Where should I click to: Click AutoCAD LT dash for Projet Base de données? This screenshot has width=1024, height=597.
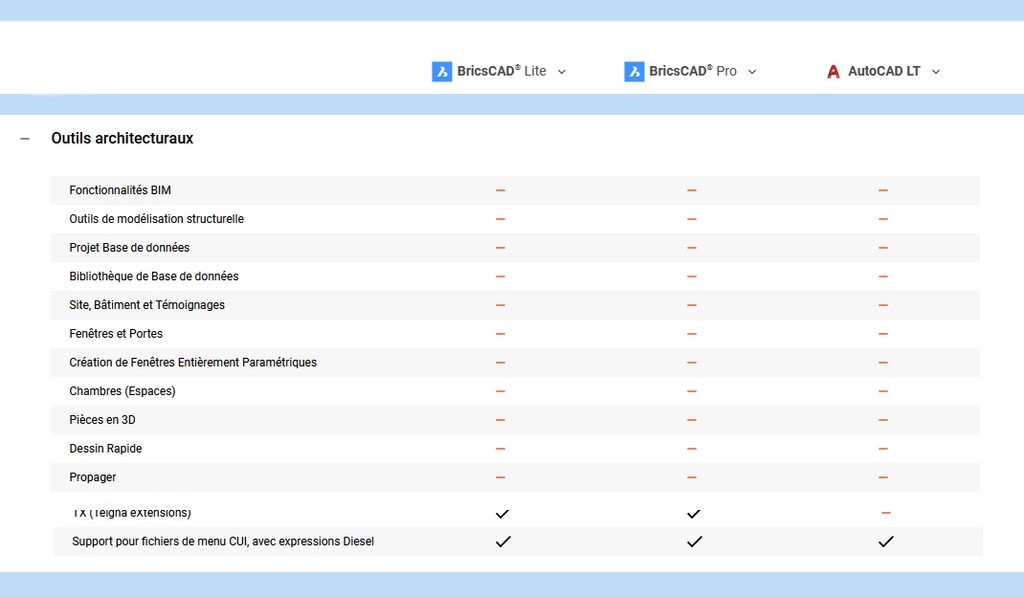point(883,248)
